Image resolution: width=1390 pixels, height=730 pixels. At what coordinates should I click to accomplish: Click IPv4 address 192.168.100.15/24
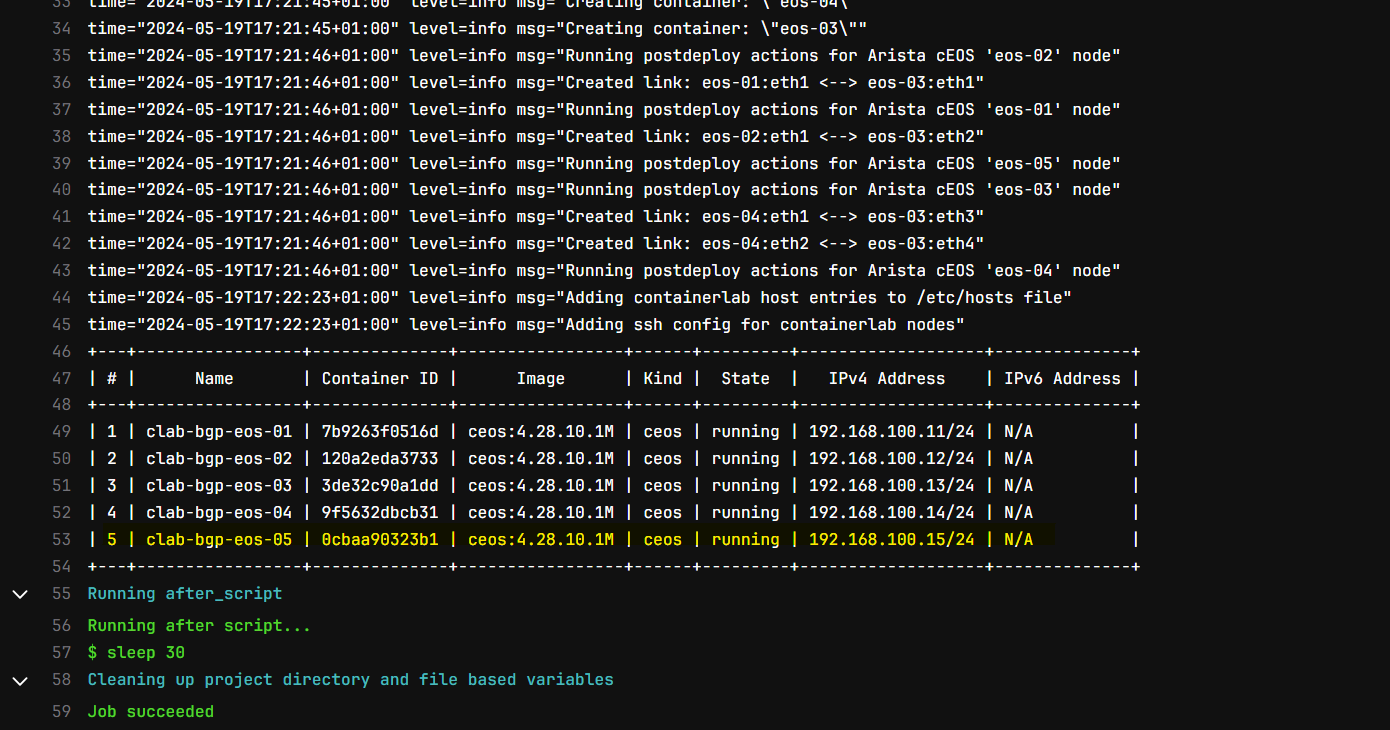(x=892, y=539)
